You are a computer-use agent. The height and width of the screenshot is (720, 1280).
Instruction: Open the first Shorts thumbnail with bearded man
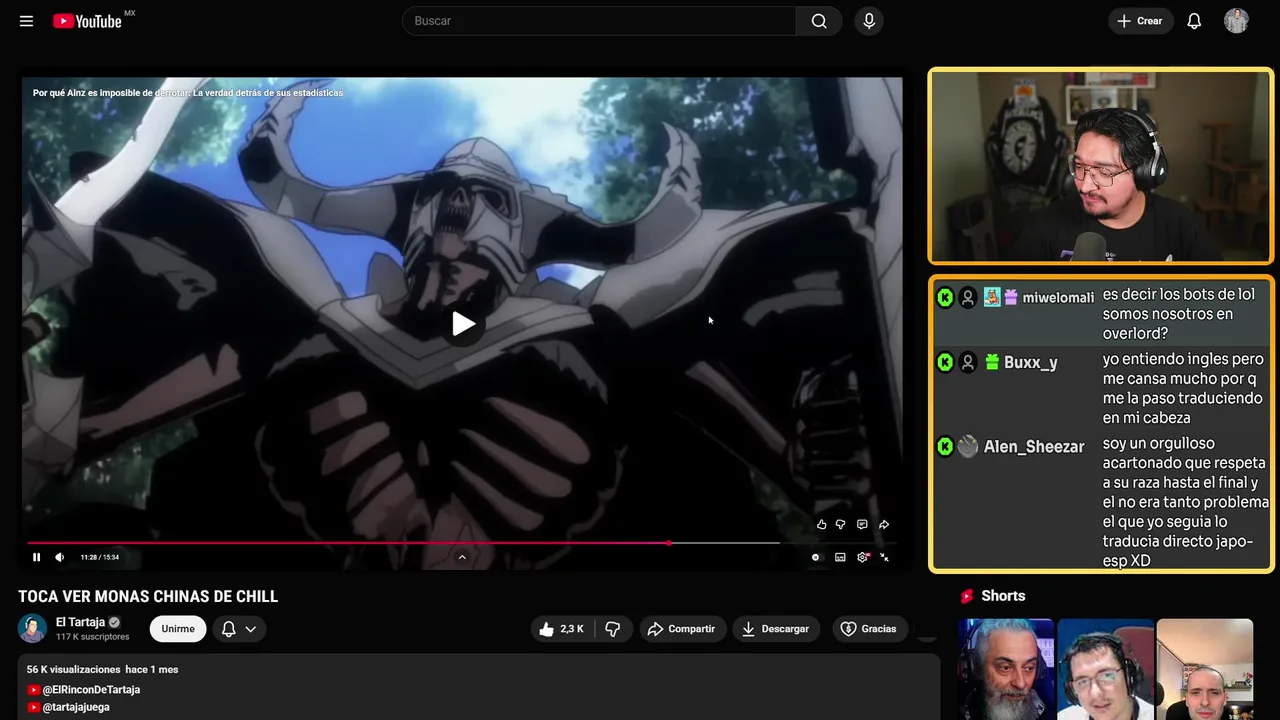coord(1005,669)
